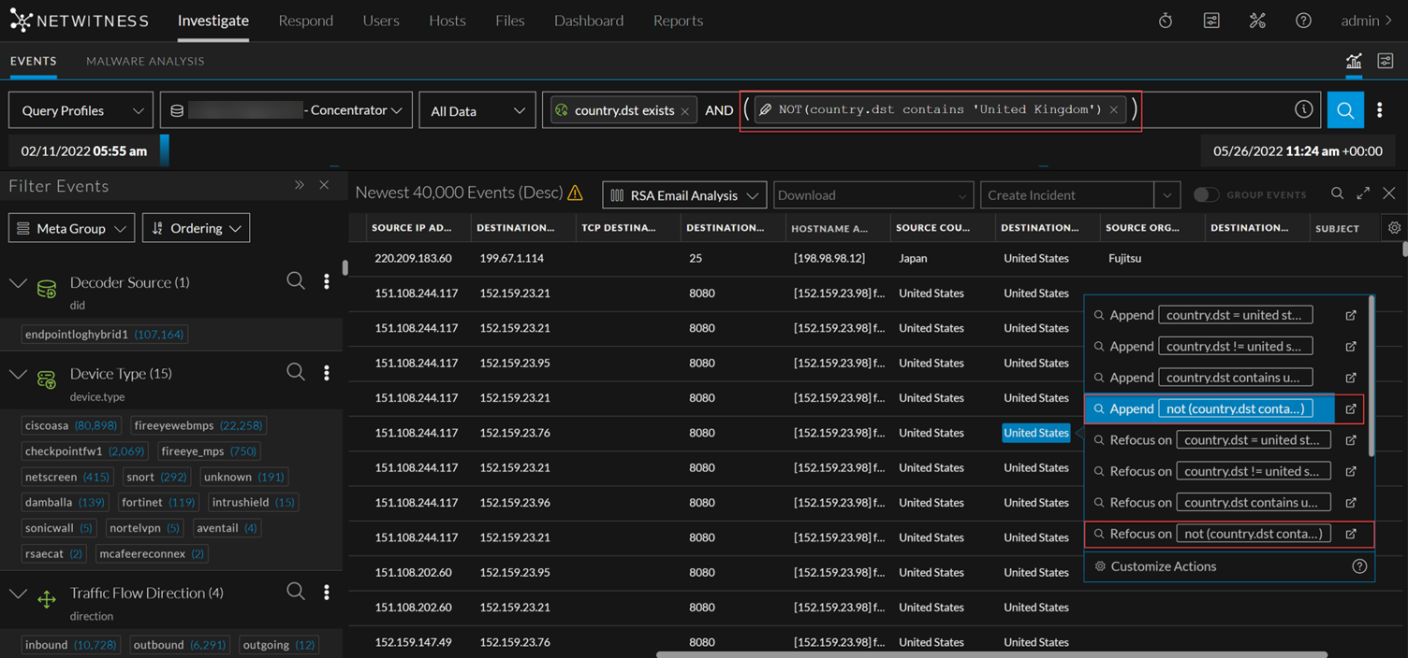The image size is (1408, 658).
Task: Expand the All Data time range dropdown
Action: 476,111
